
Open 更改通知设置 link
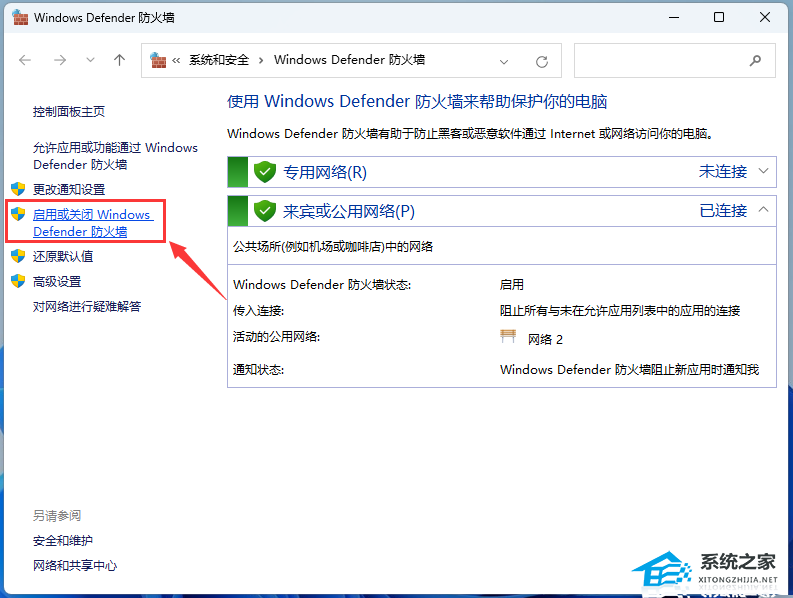click(x=69, y=189)
